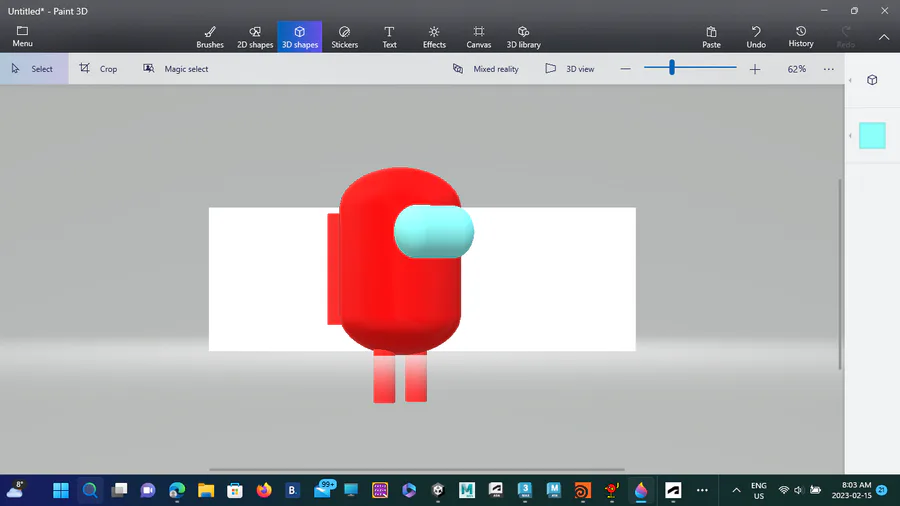Image resolution: width=900 pixels, height=506 pixels.
Task: Open Task View in taskbar
Action: tap(119, 491)
